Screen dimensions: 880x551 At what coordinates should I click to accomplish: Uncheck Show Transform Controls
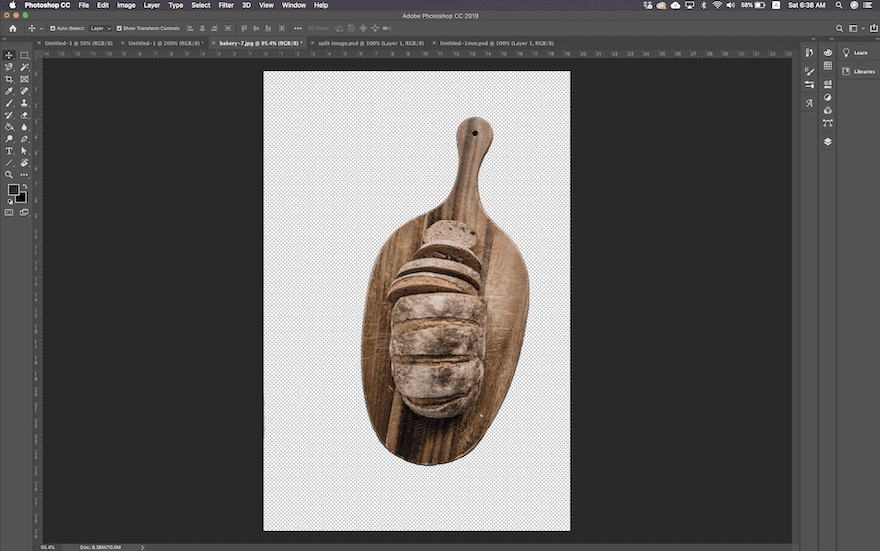pos(119,28)
